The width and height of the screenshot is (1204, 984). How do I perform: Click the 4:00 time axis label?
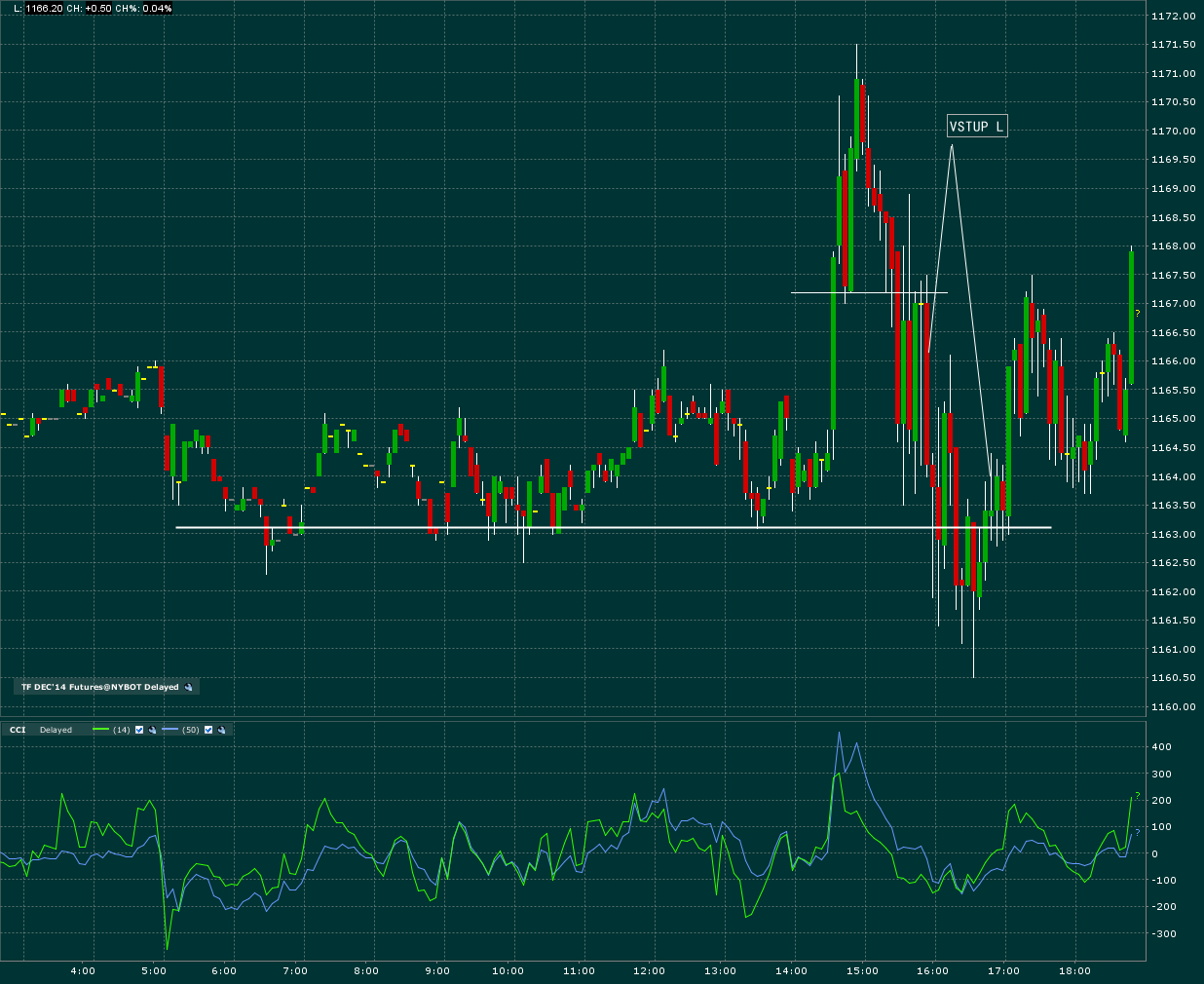coord(83,970)
